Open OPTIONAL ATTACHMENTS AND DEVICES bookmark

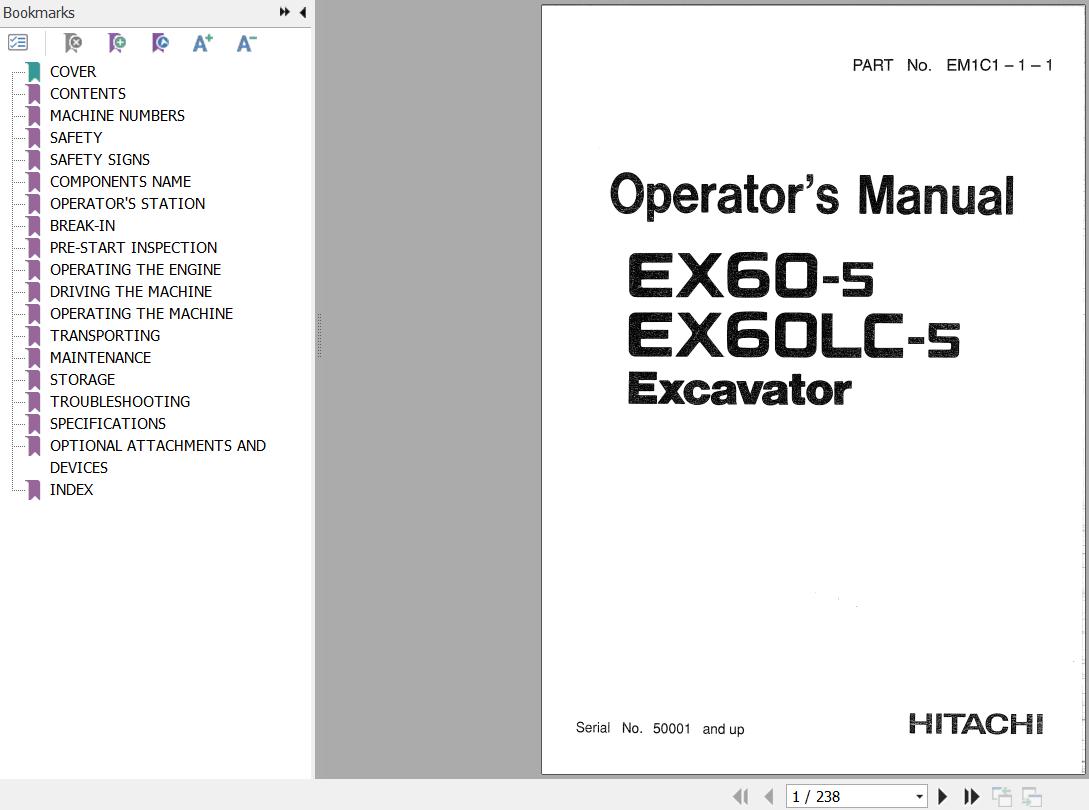[158, 456]
